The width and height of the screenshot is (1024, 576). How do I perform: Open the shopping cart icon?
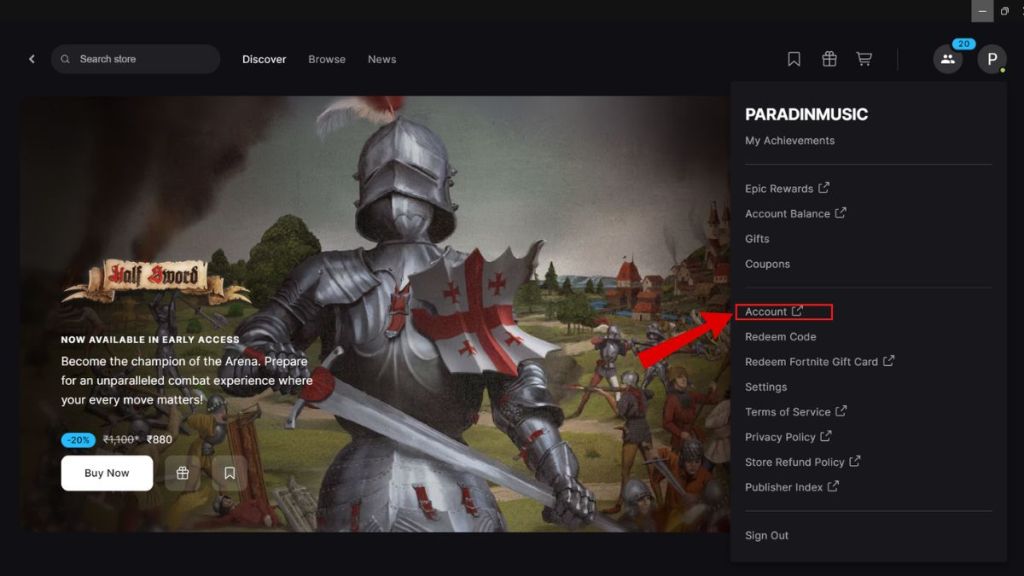click(x=864, y=58)
